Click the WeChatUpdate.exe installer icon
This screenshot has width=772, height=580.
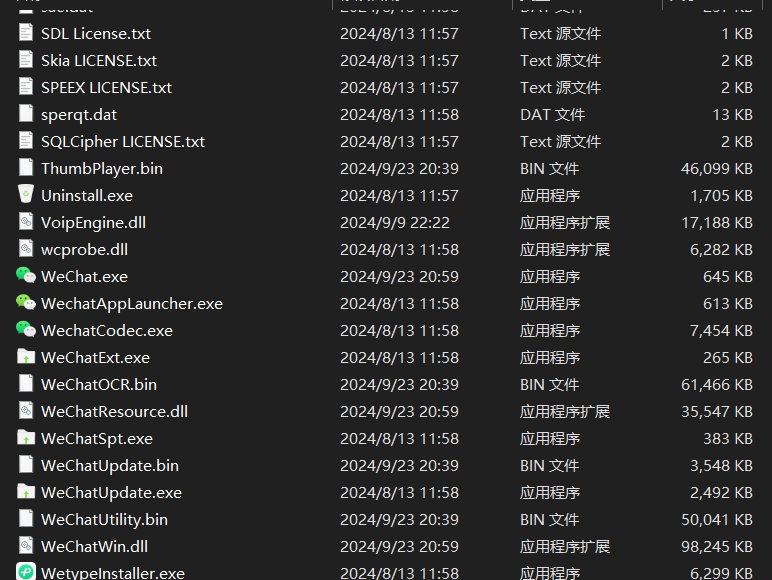(x=26, y=492)
